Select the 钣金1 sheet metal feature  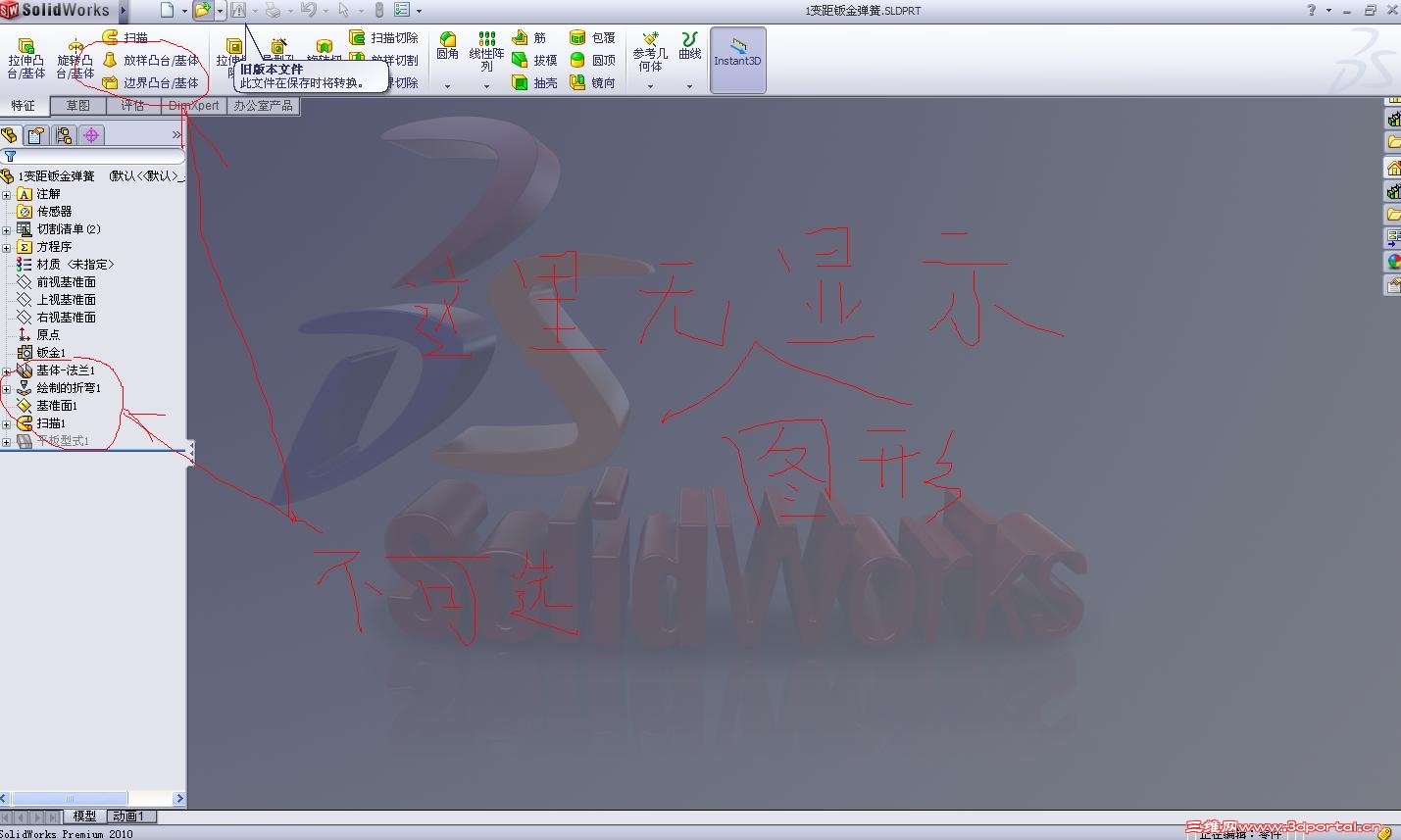coord(42,353)
